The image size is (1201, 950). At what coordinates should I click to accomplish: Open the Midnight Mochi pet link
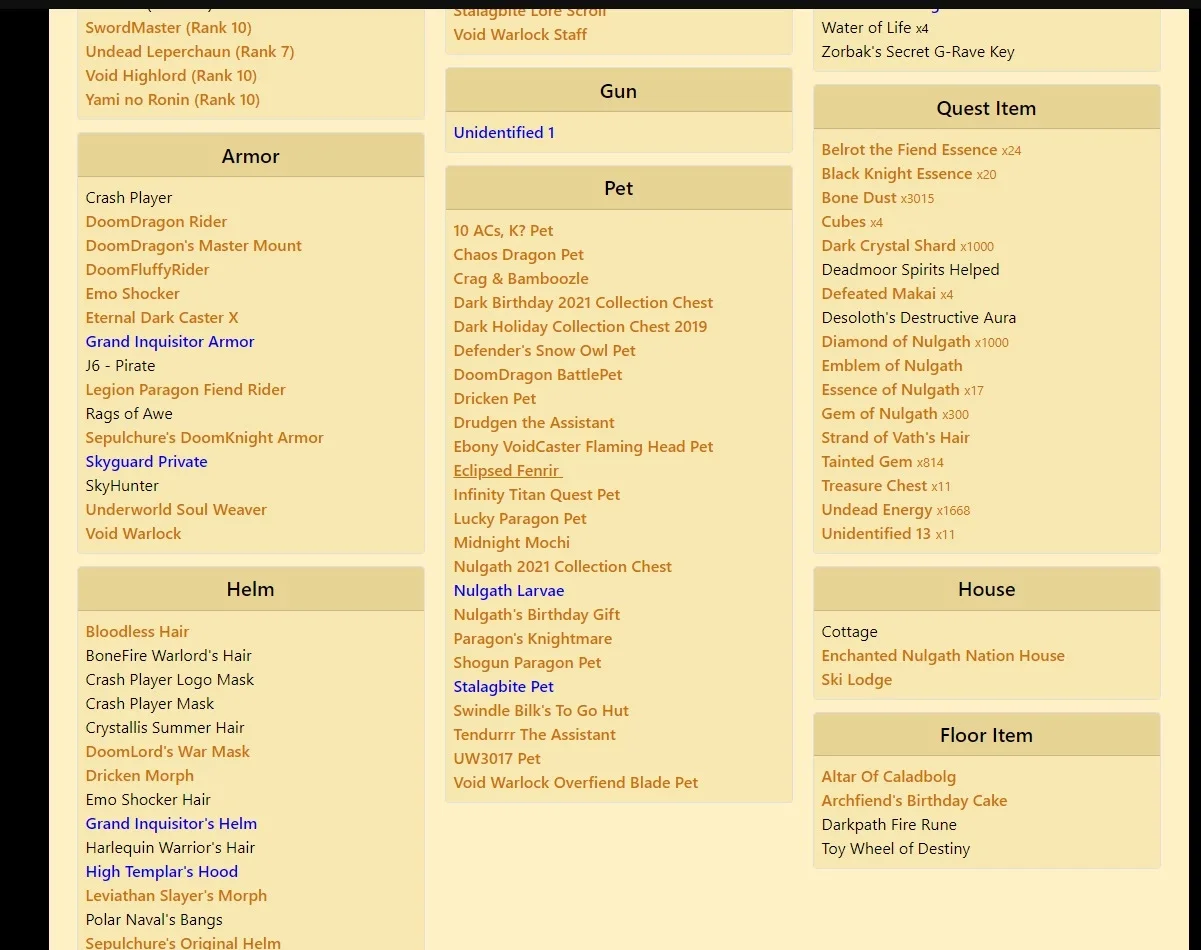(512, 543)
